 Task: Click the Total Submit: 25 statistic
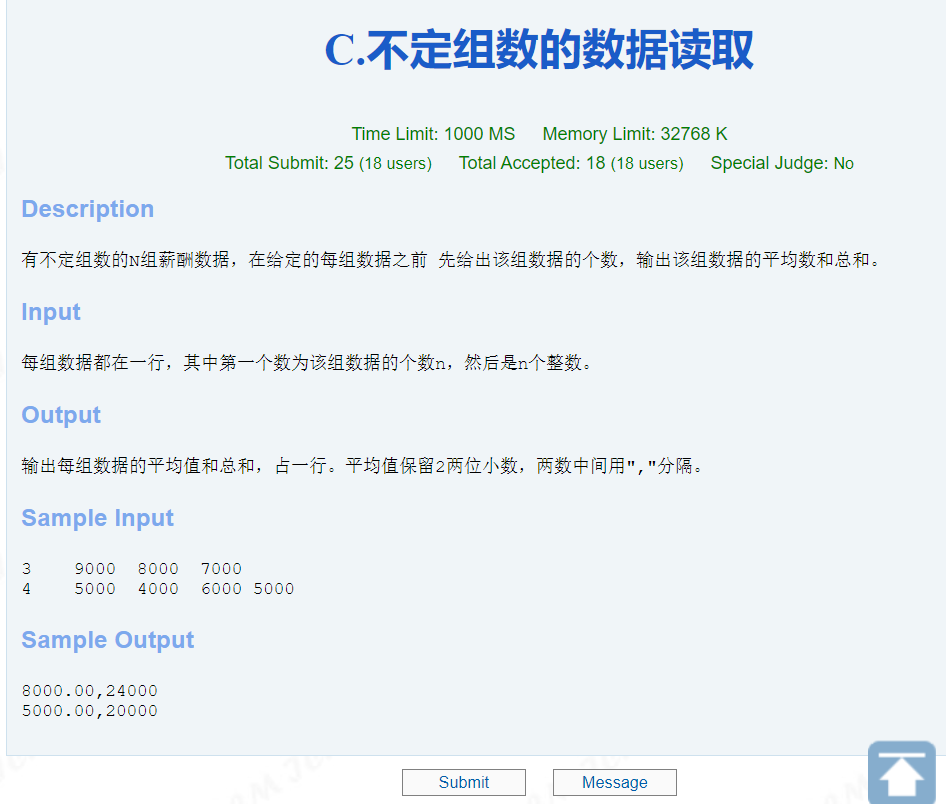tap(328, 163)
